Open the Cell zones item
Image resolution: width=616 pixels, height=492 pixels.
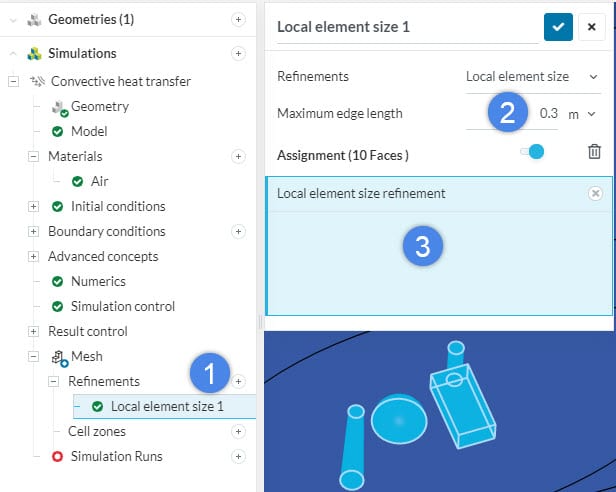pos(97,431)
